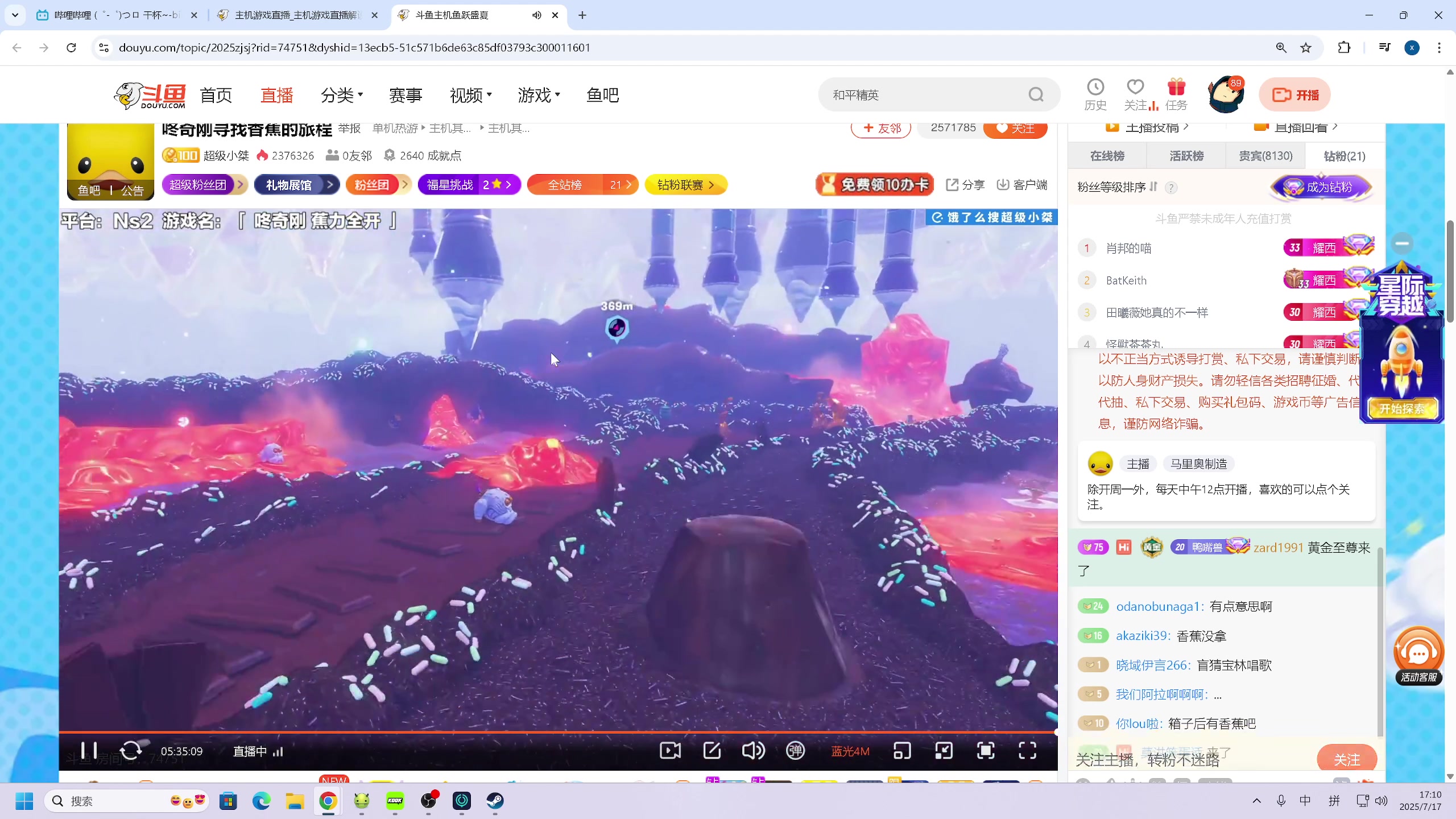Click the Douyu logo
The width and height of the screenshot is (1456, 819).
pyautogui.click(x=150, y=95)
